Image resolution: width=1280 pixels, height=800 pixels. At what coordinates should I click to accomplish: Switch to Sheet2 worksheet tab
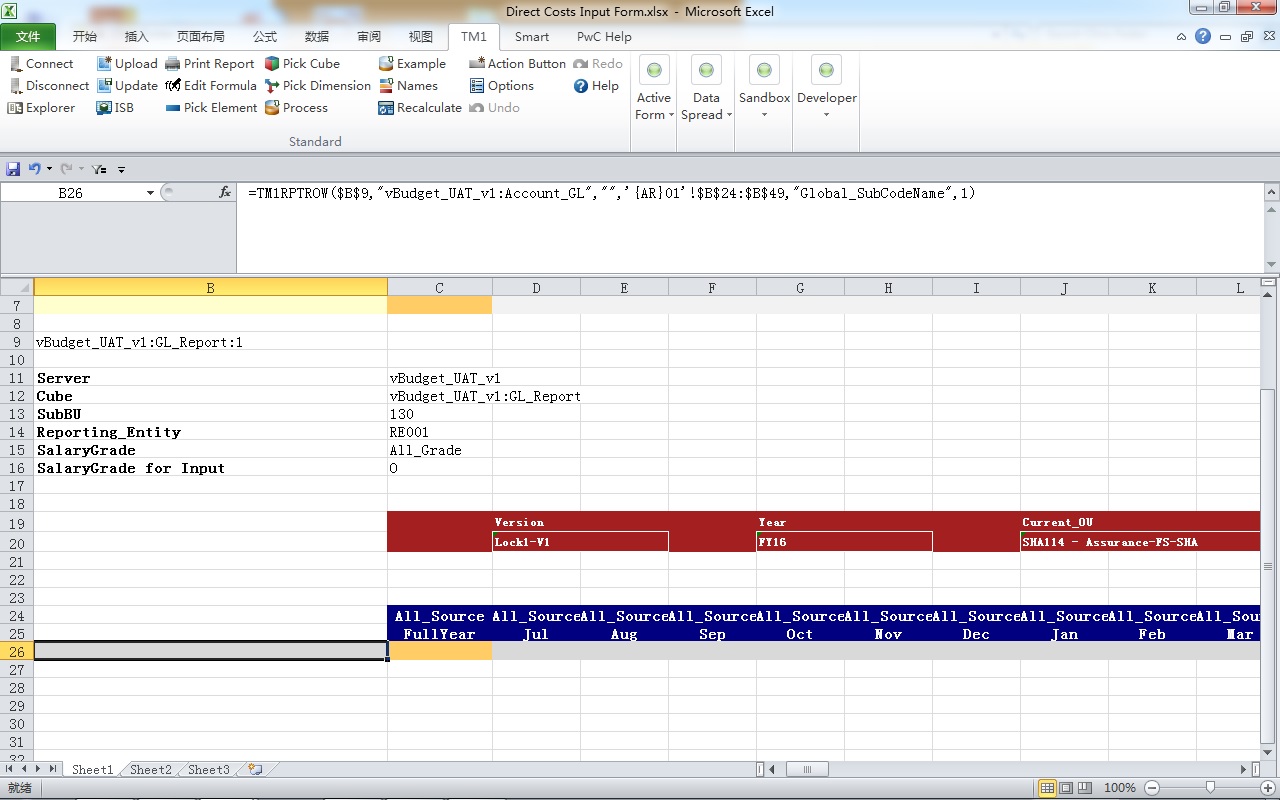click(151, 769)
